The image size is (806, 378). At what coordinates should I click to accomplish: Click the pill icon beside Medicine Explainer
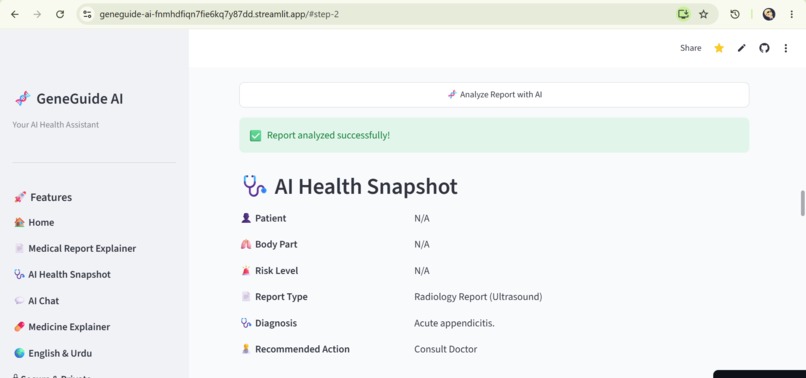(x=20, y=327)
